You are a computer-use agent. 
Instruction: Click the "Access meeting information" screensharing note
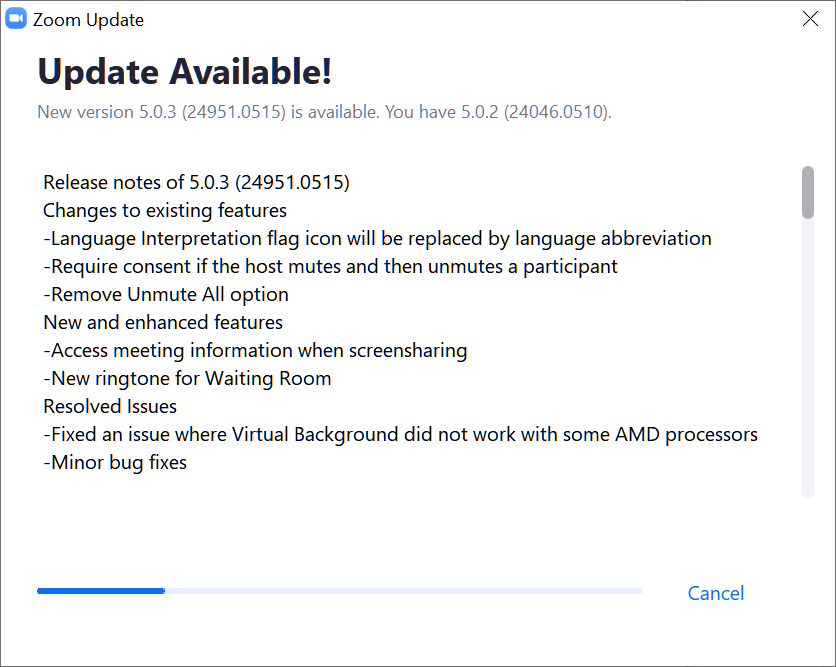click(255, 350)
